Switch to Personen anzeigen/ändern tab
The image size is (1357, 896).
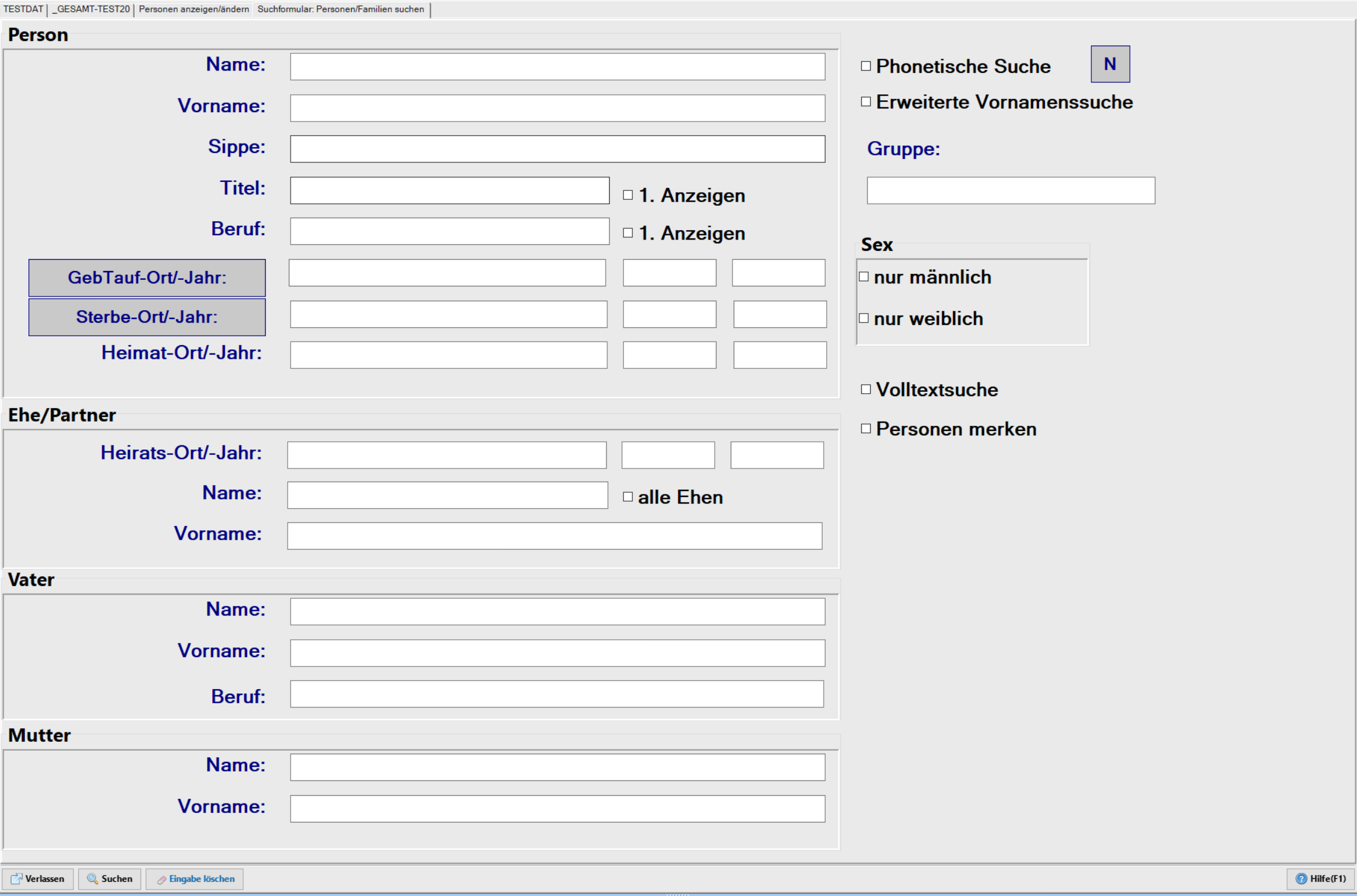[193, 9]
